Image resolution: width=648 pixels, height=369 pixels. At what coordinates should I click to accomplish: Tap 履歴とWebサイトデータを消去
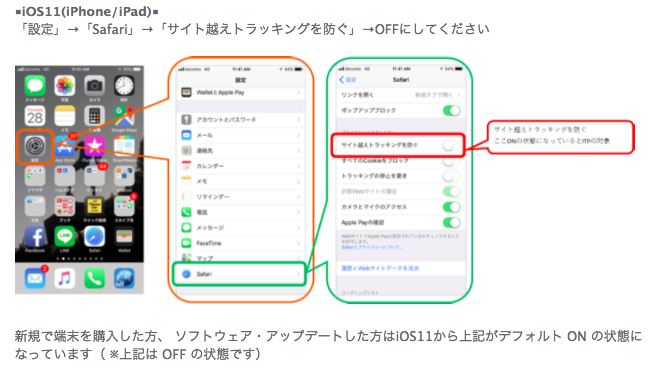tap(380, 269)
